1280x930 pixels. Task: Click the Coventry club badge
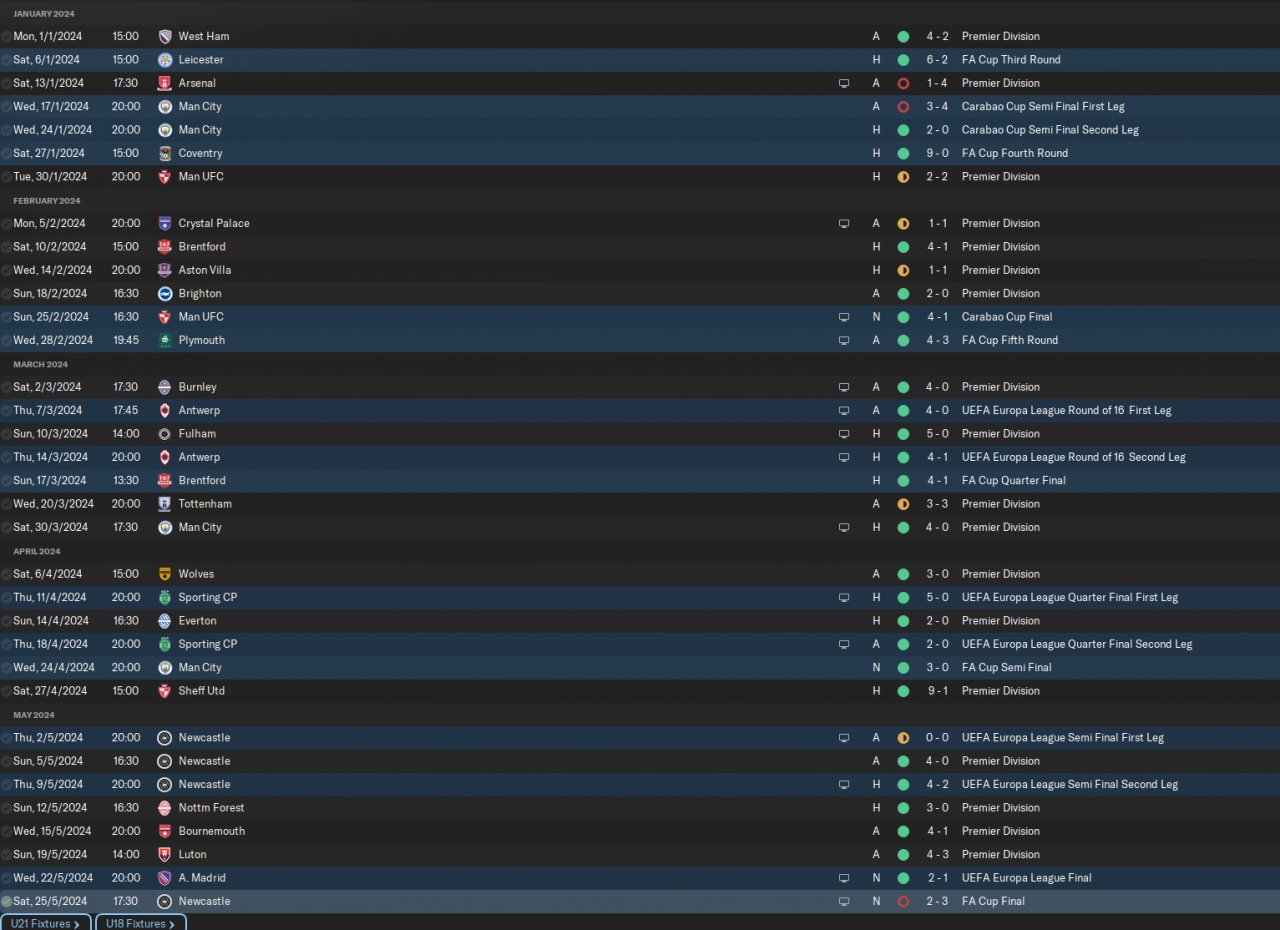click(x=165, y=153)
